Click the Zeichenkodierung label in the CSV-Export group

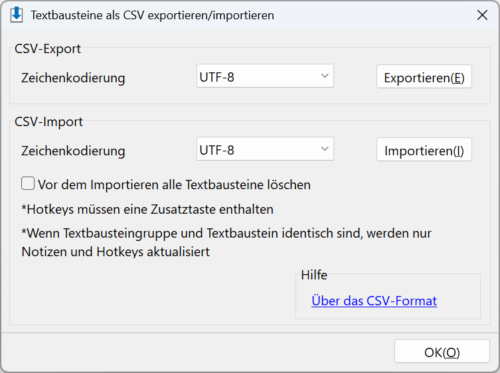pos(73,78)
